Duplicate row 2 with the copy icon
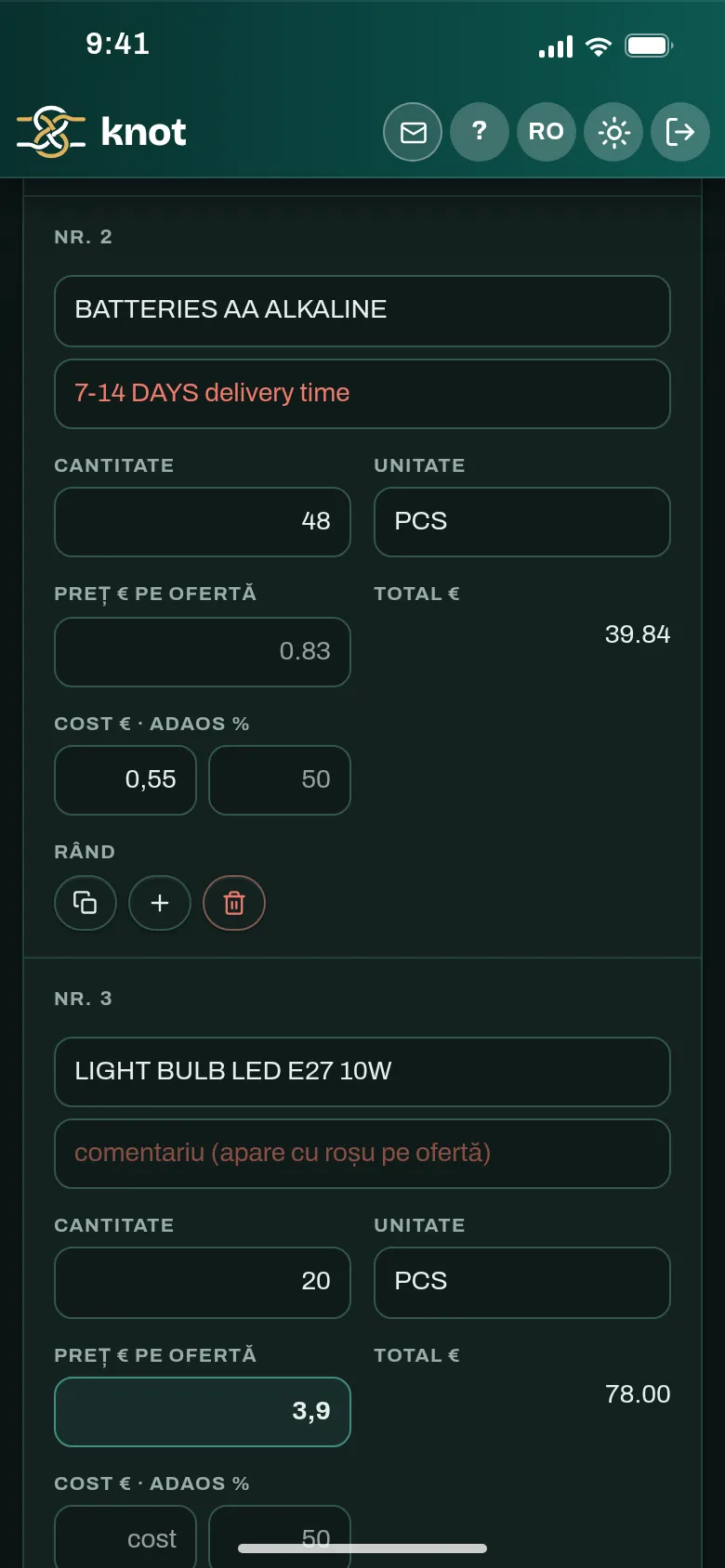 pyautogui.click(x=86, y=903)
